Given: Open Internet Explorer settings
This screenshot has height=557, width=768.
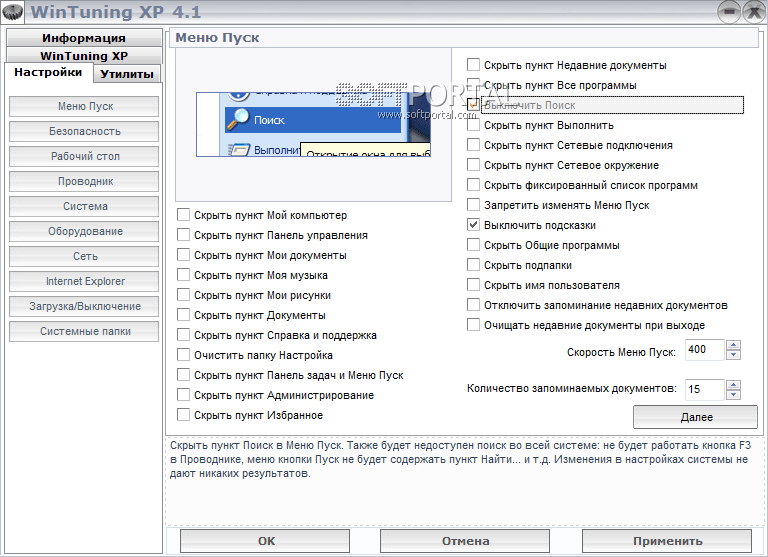Looking at the screenshot, I should pyautogui.click(x=84, y=281).
